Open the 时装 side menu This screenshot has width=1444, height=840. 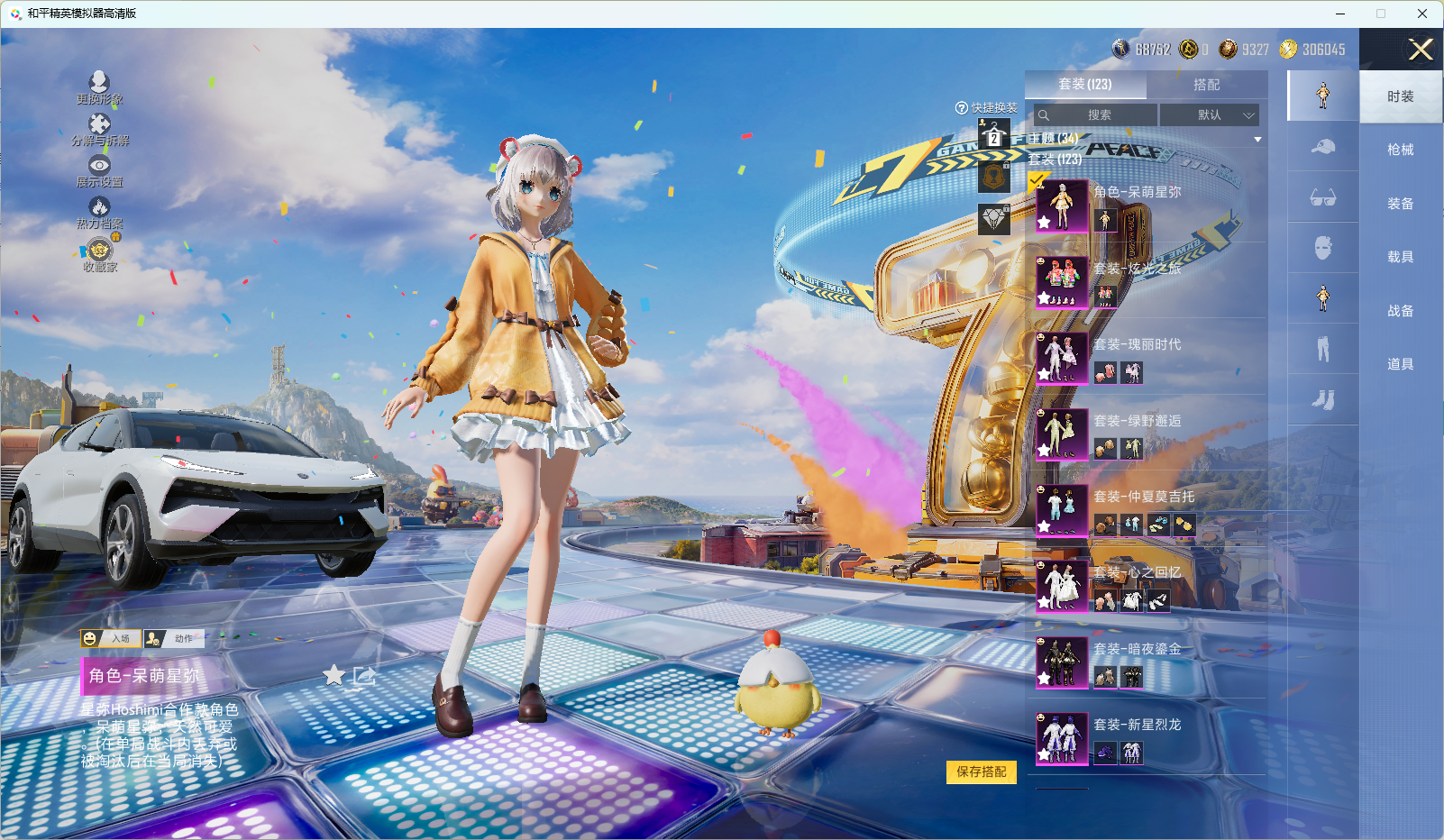1401,96
